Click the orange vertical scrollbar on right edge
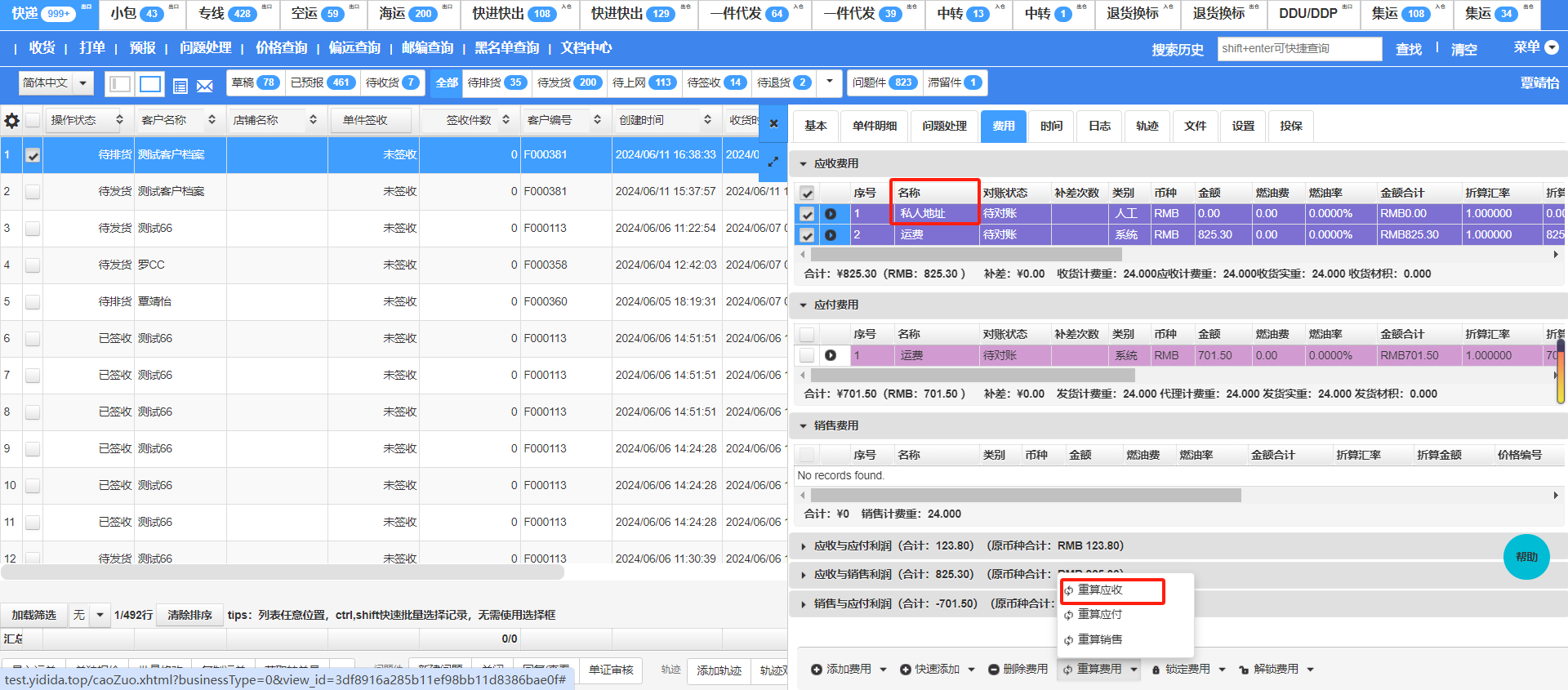 pos(1561,372)
